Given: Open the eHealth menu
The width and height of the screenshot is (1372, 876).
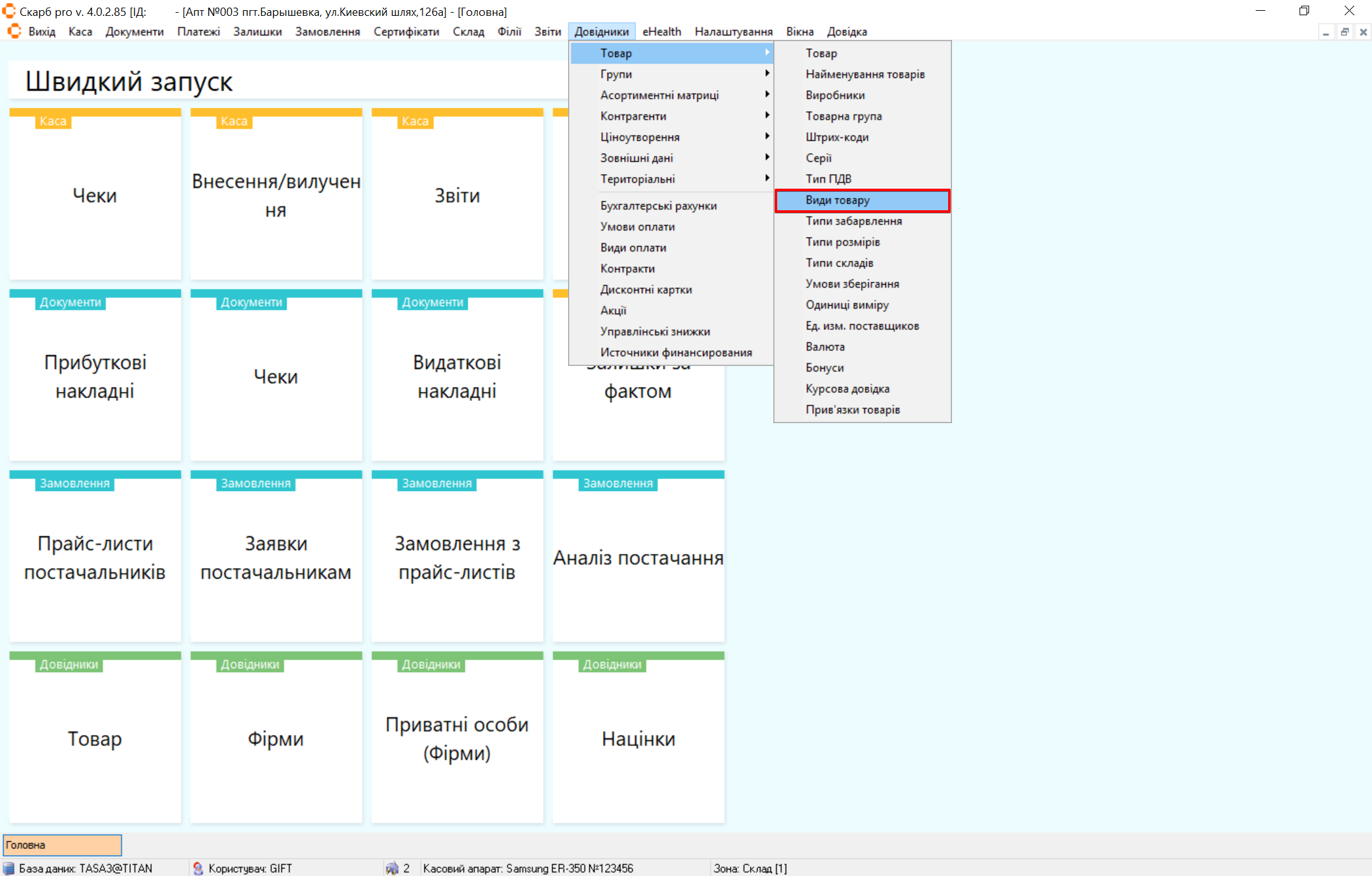Looking at the screenshot, I should [661, 31].
